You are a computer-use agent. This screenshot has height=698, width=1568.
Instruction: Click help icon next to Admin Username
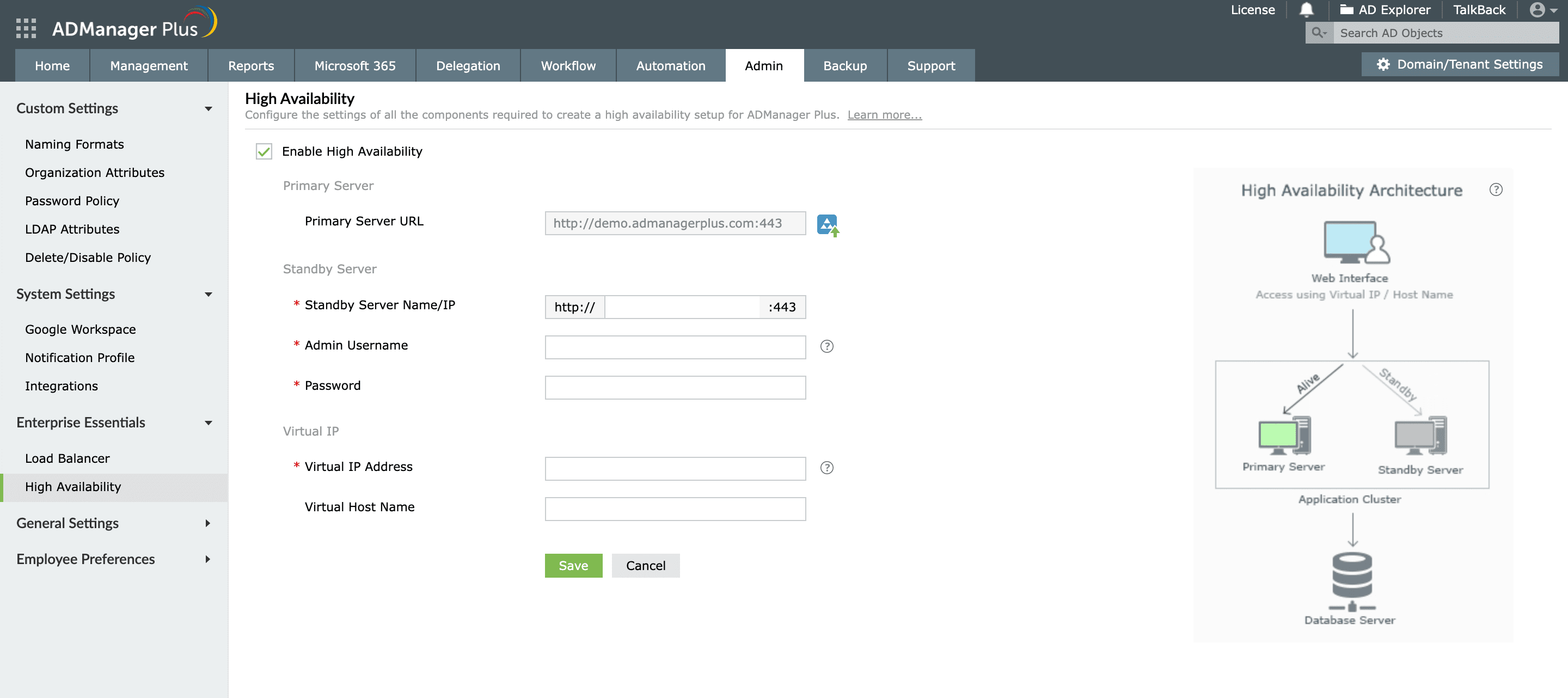[826, 346]
